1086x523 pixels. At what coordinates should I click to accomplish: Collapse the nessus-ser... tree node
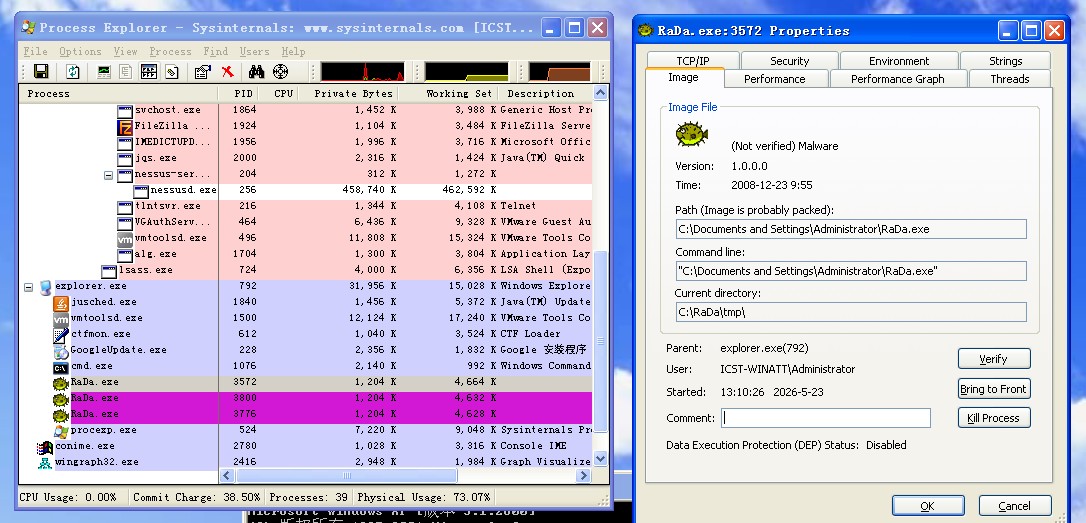tap(109, 175)
